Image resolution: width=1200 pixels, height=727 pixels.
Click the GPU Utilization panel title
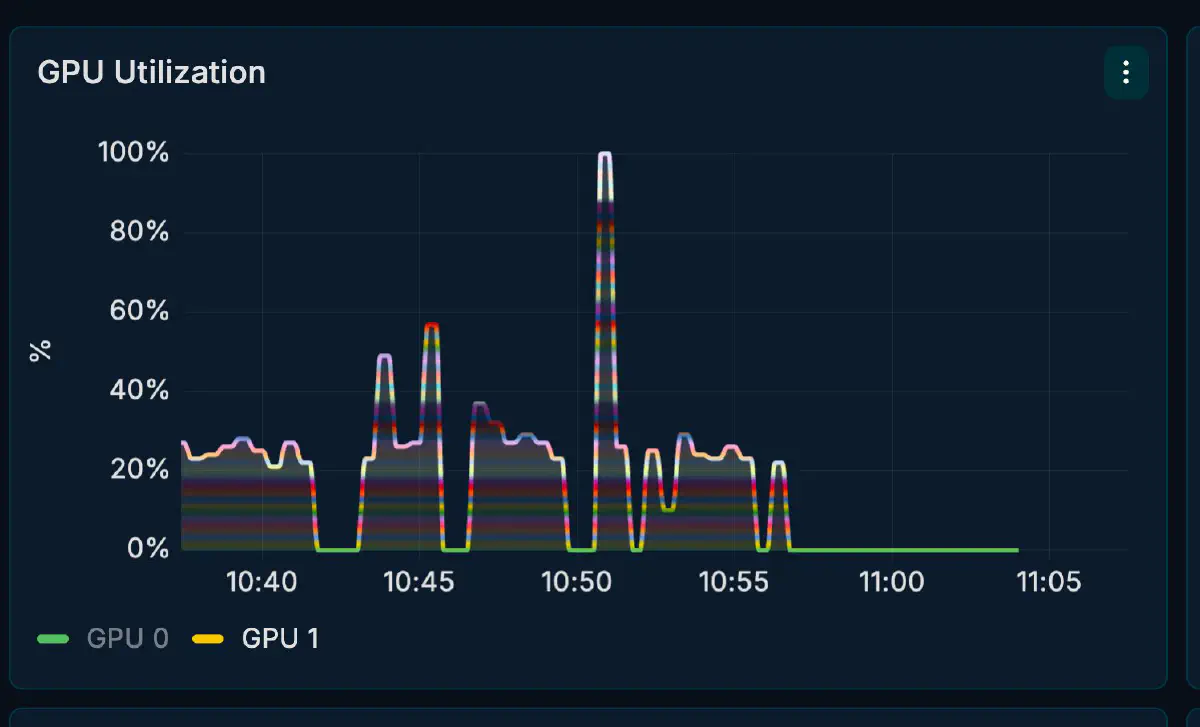(151, 72)
